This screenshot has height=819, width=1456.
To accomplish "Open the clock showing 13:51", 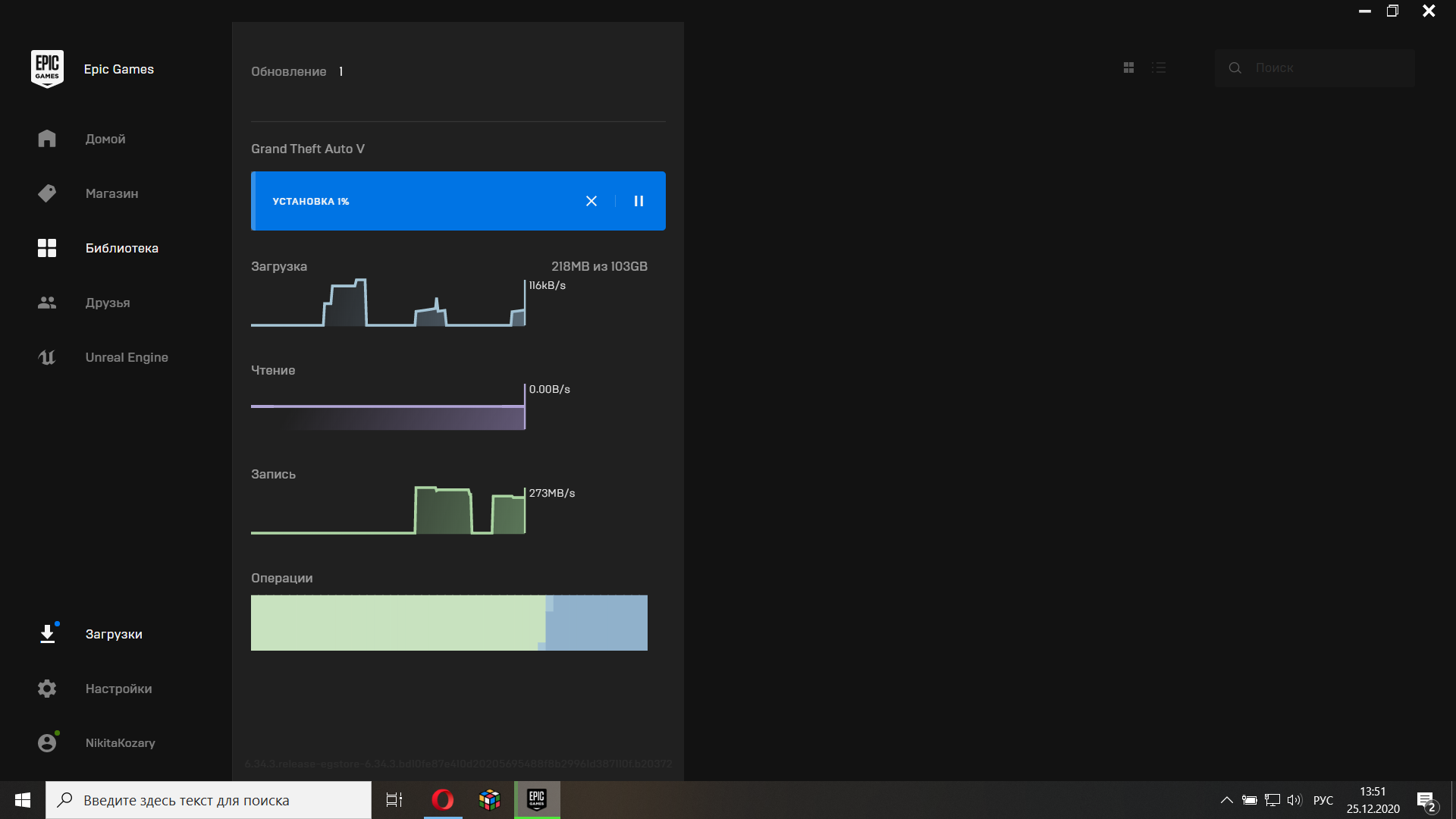I will (x=1373, y=800).
